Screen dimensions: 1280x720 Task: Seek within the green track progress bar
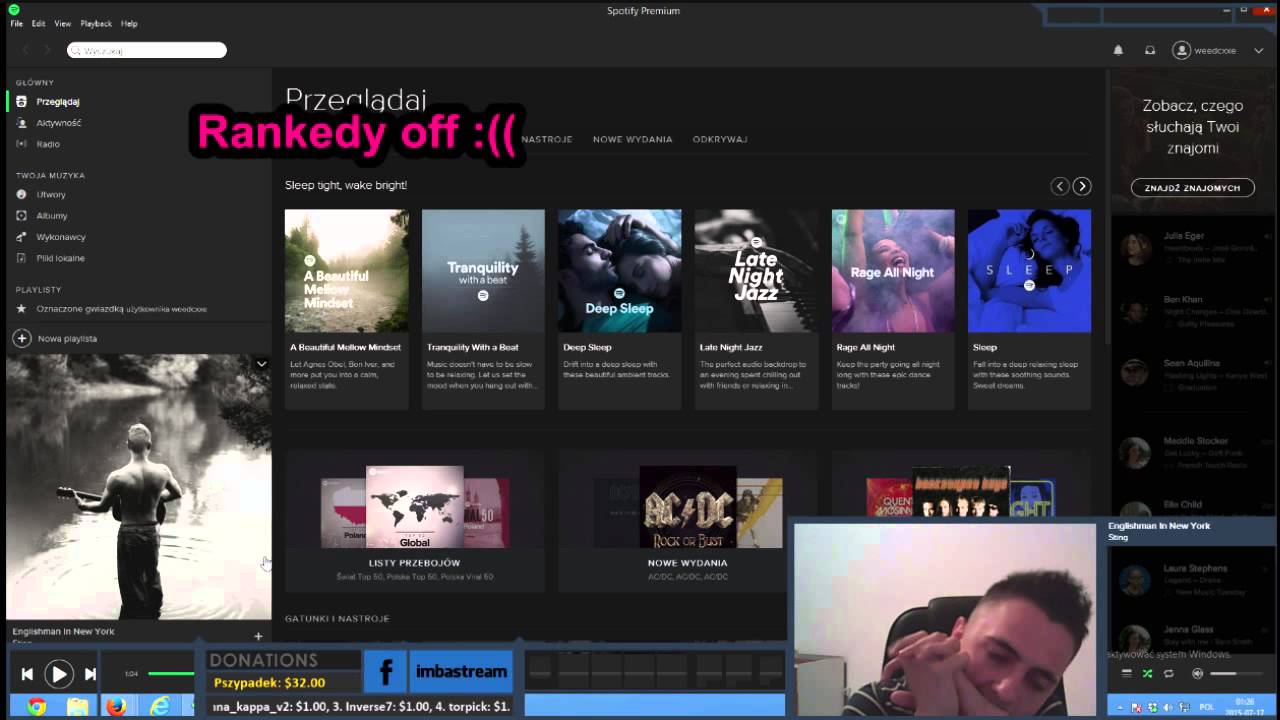click(x=171, y=674)
